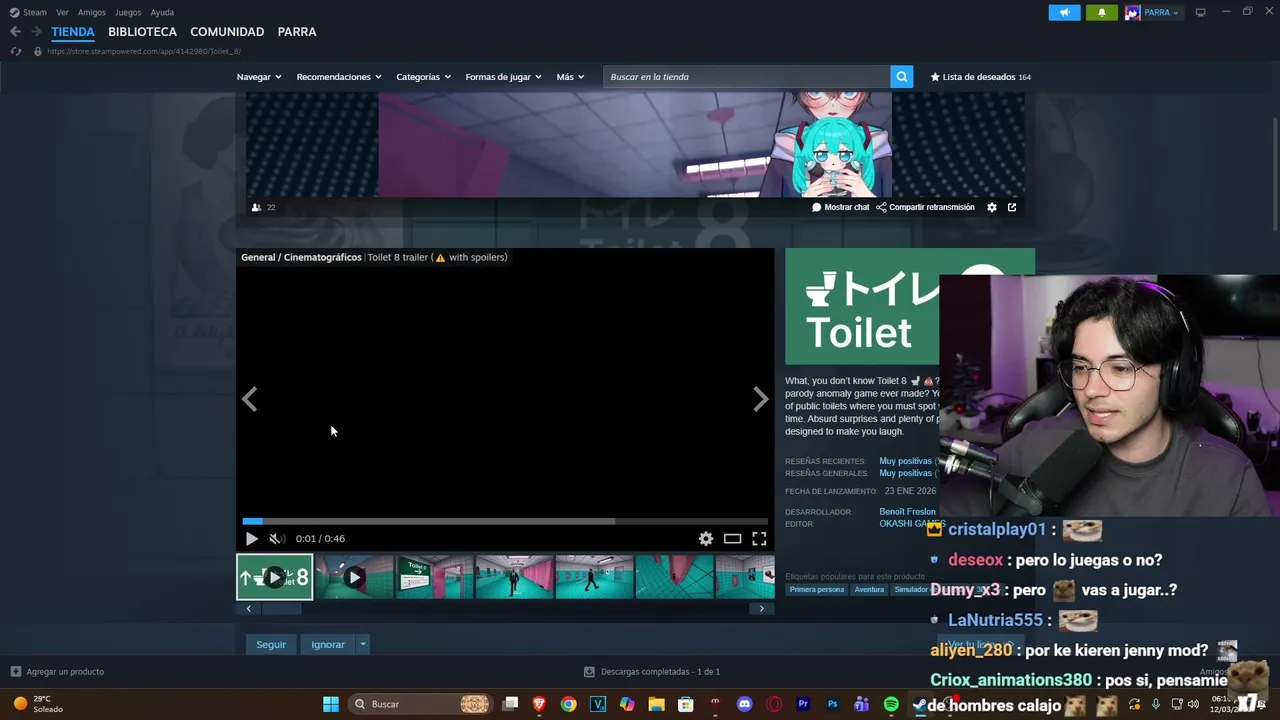Switch to Big Picture mode icon
Image resolution: width=1280 pixels, height=720 pixels.
[1201, 12]
